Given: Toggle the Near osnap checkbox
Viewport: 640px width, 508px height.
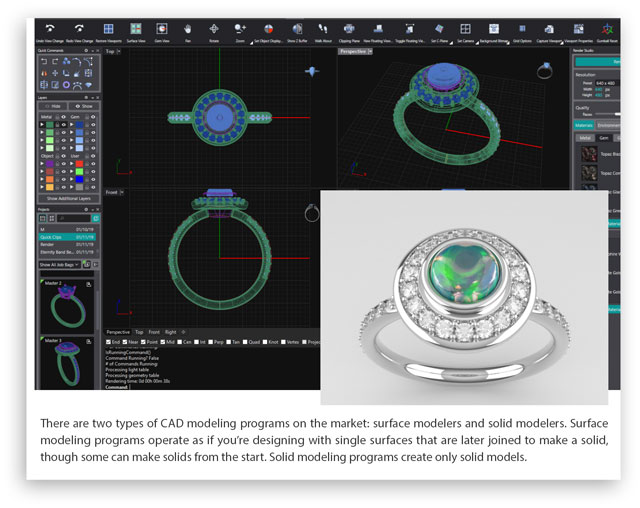Looking at the screenshot, I should coord(125,342).
